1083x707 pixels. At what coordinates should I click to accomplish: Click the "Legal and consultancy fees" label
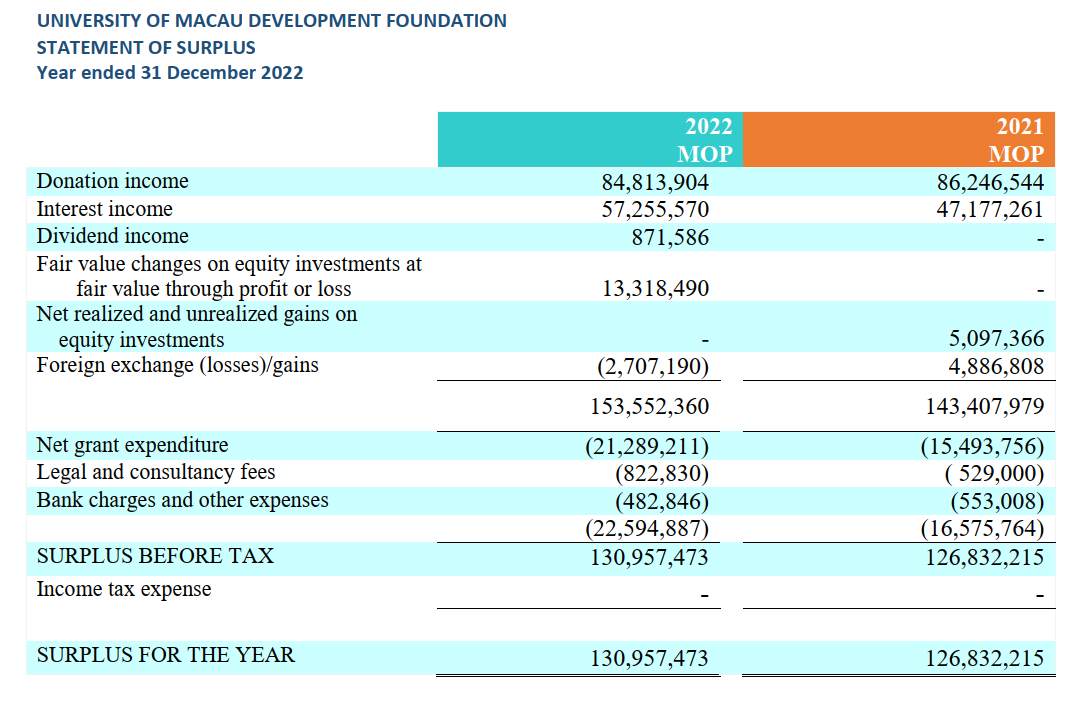point(155,472)
